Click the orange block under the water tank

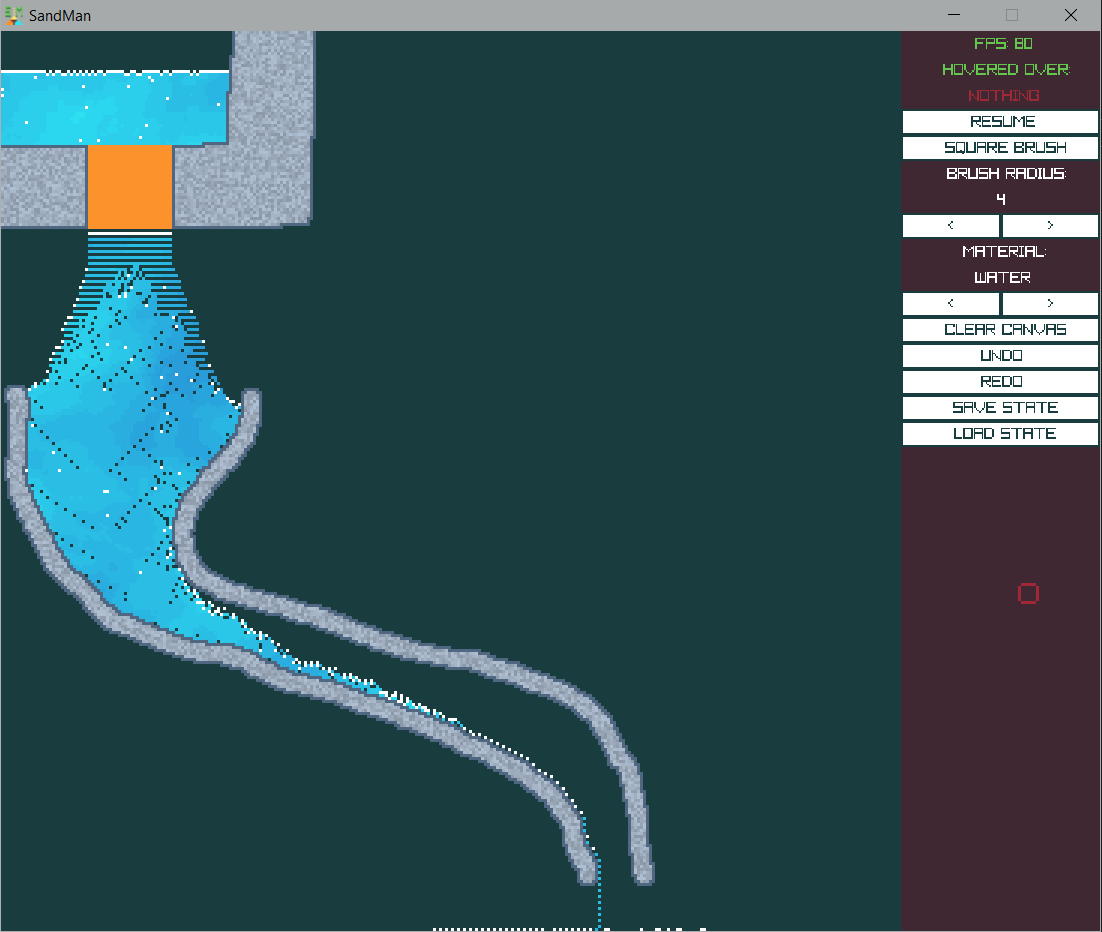tap(130, 187)
